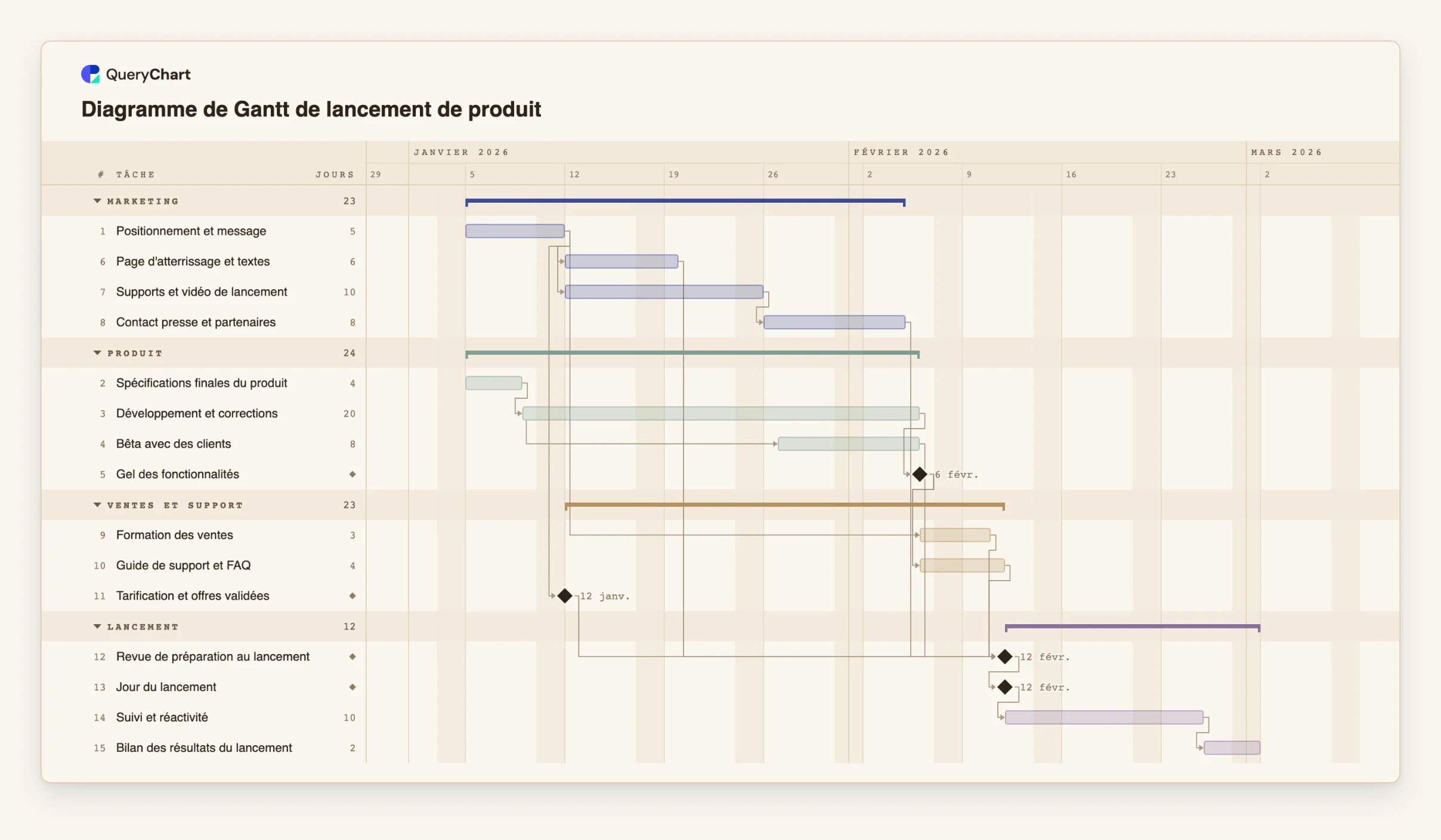
Task: Click the Revue de préparation milestone diamond
Action: [x=1005, y=656]
